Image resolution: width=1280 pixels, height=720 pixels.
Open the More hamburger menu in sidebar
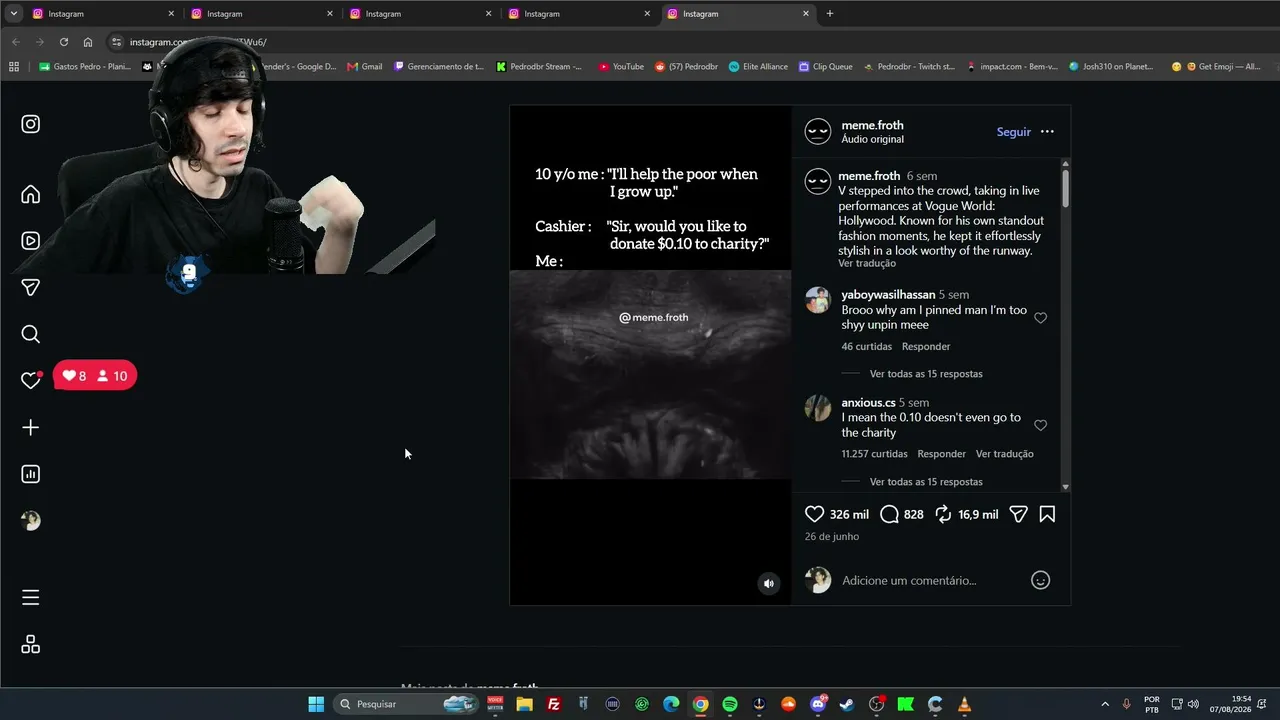coord(31,598)
